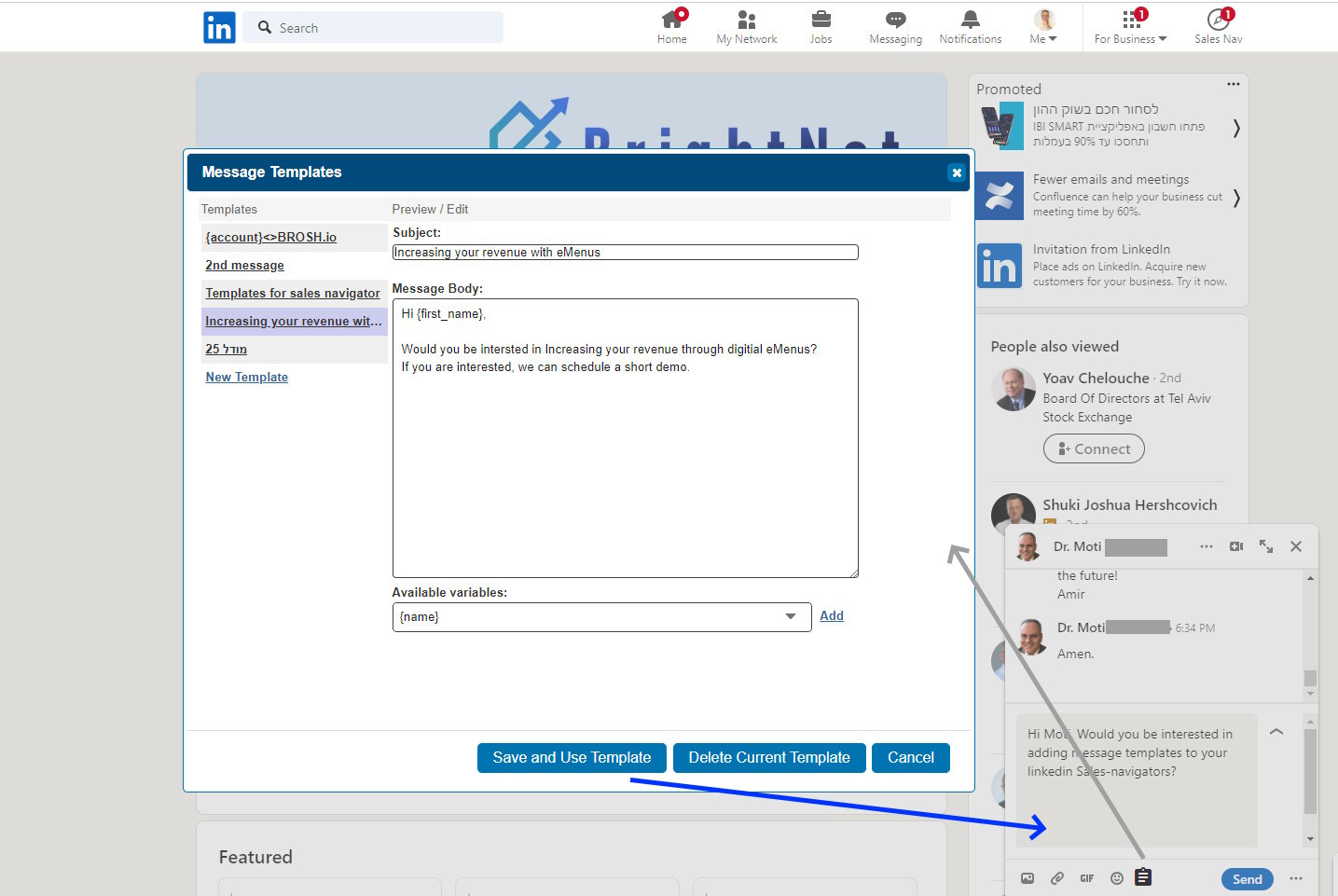Open the GIF picker in chat

pyautogui.click(x=1087, y=878)
